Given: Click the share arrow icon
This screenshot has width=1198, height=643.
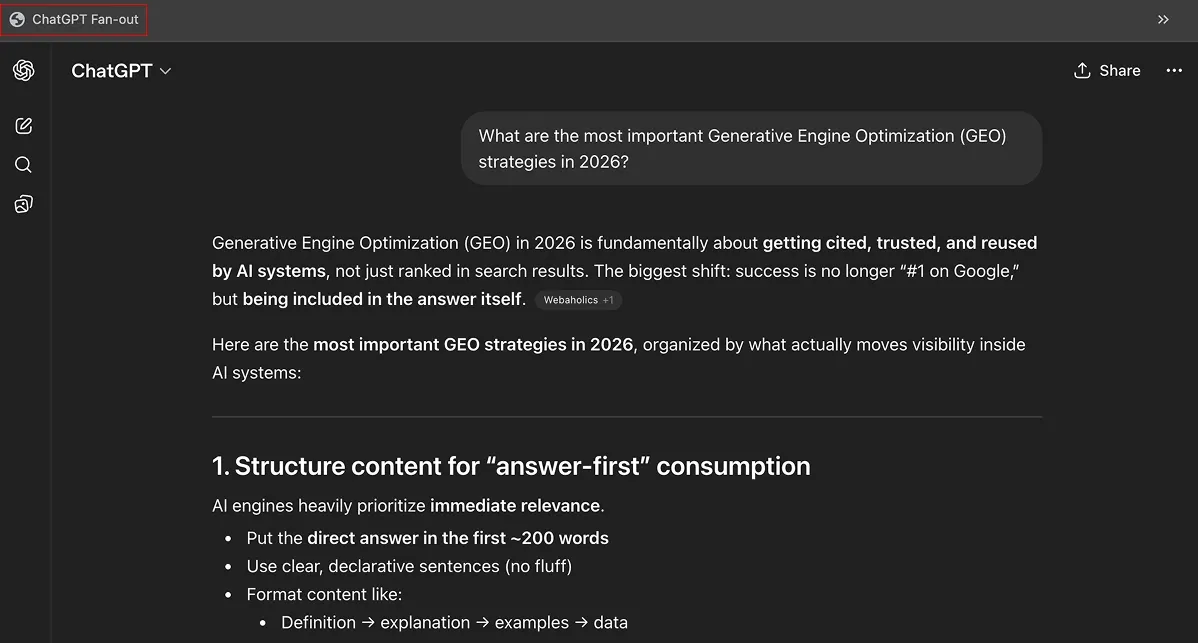Looking at the screenshot, I should pyautogui.click(x=1081, y=70).
